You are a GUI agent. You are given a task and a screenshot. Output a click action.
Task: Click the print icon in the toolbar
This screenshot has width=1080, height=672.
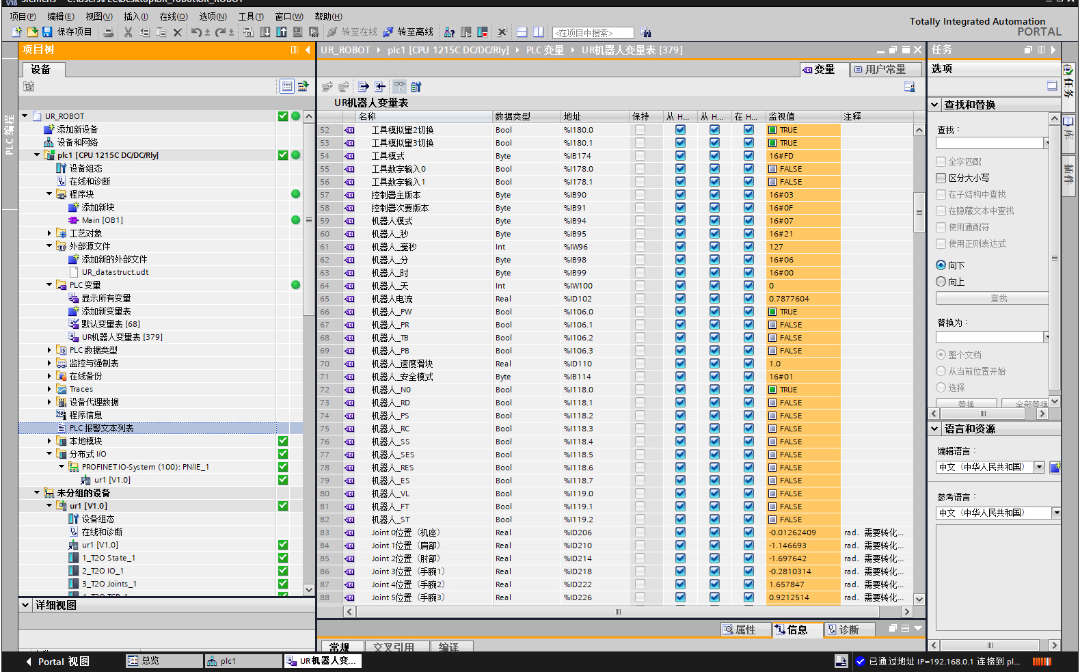pyautogui.click(x=108, y=32)
